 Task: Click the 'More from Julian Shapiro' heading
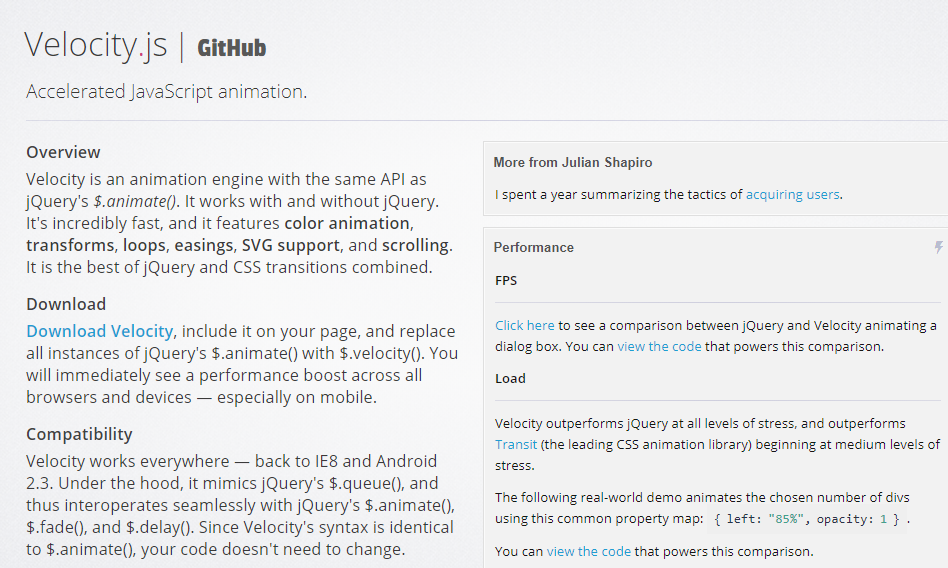click(x=573, y=162)
